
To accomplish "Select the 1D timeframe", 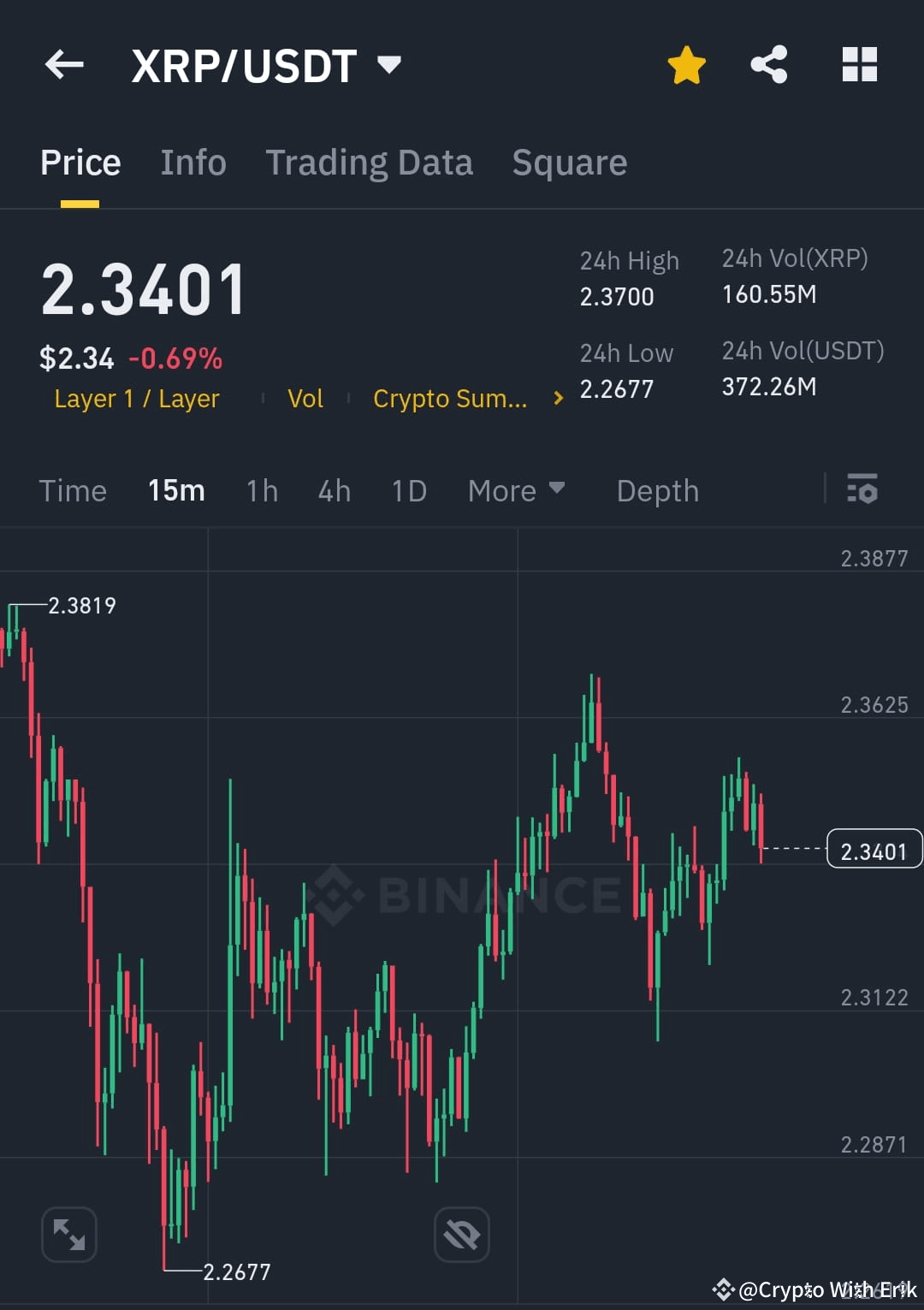I will (x=408, y=490).
